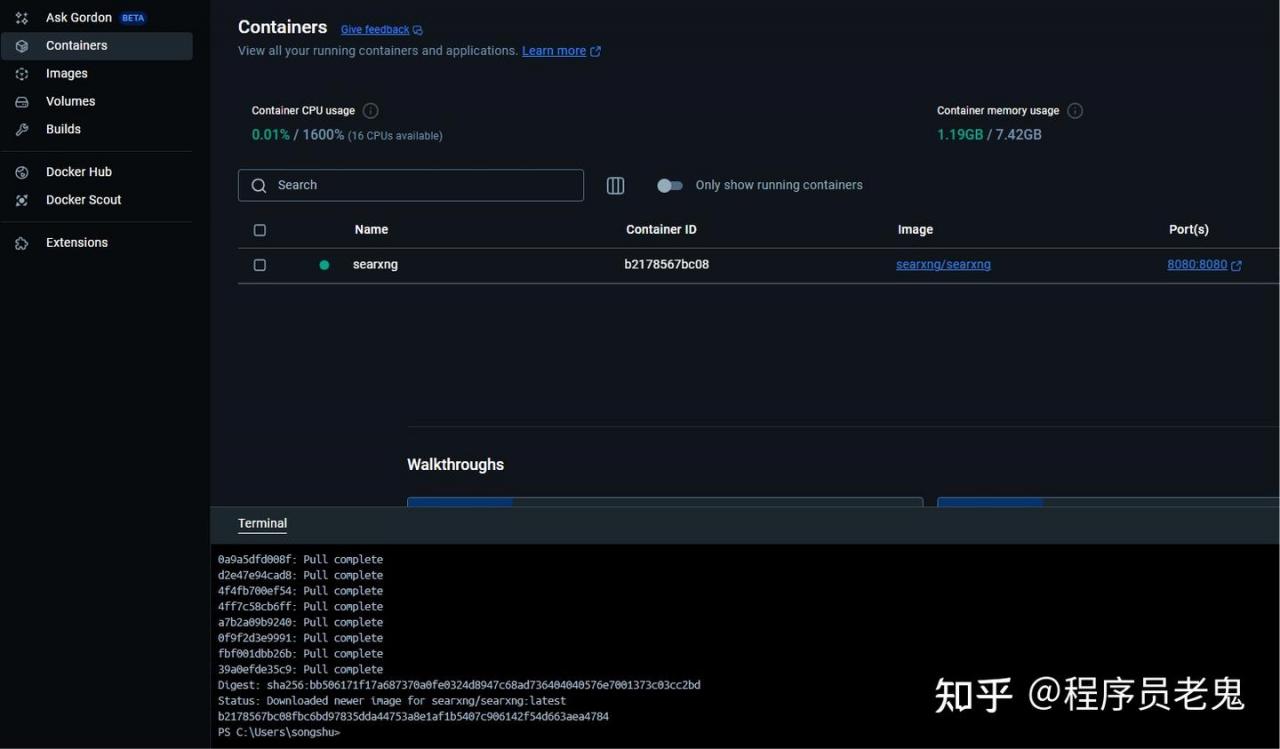Toggle Only show running containers switch
This screenshot has width=1280, height=749.
pyautogui.click(x=670, y=185)
